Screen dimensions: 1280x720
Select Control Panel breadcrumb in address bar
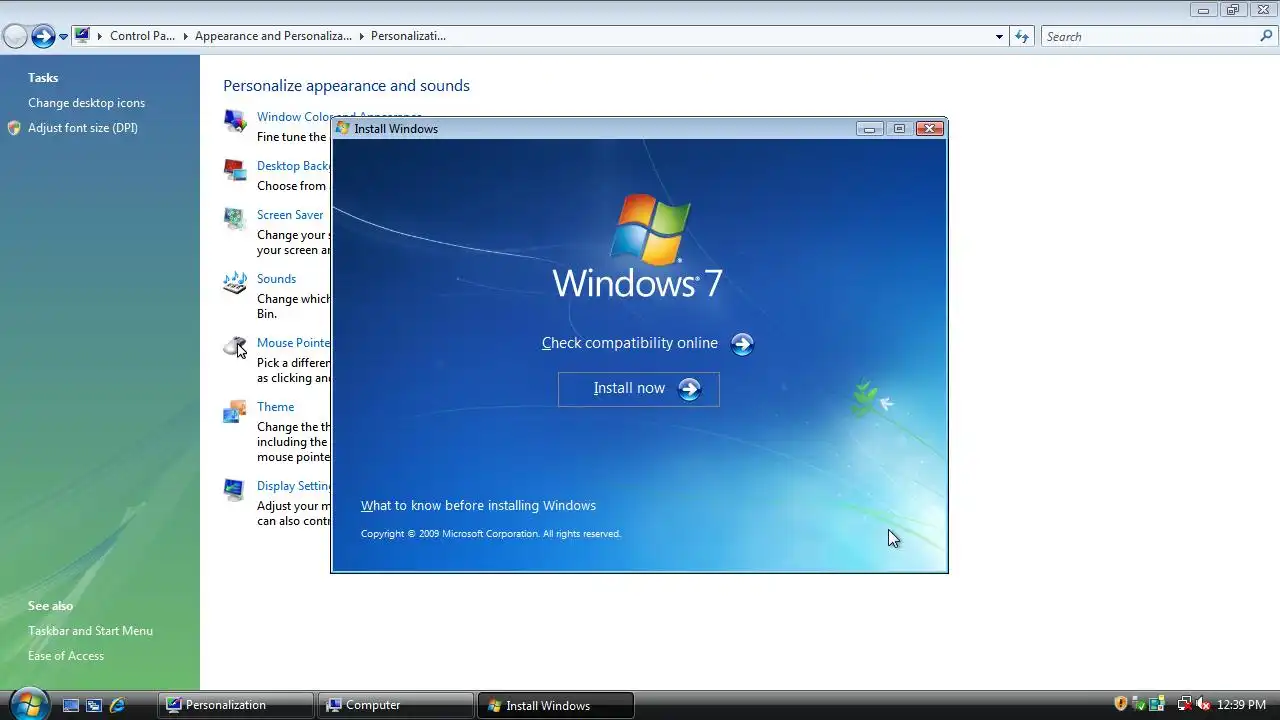(142, 36)
